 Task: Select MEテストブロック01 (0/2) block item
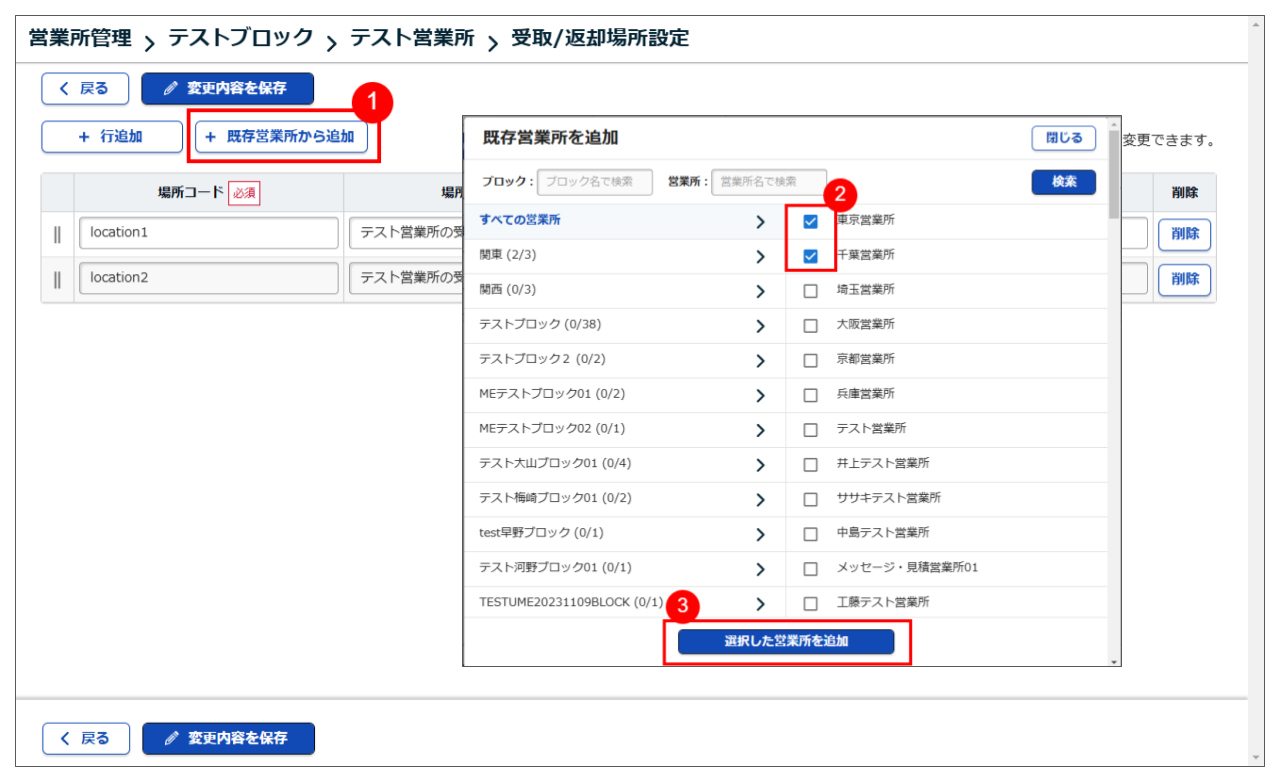pyautogui.click(x=552, y=394)
